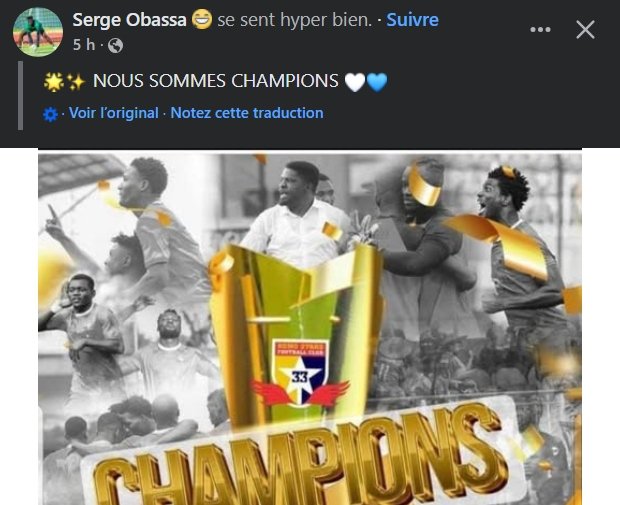Select 'Notez cette traduction' link
This screenshot has height=505, width=620.
coord(247,113)
